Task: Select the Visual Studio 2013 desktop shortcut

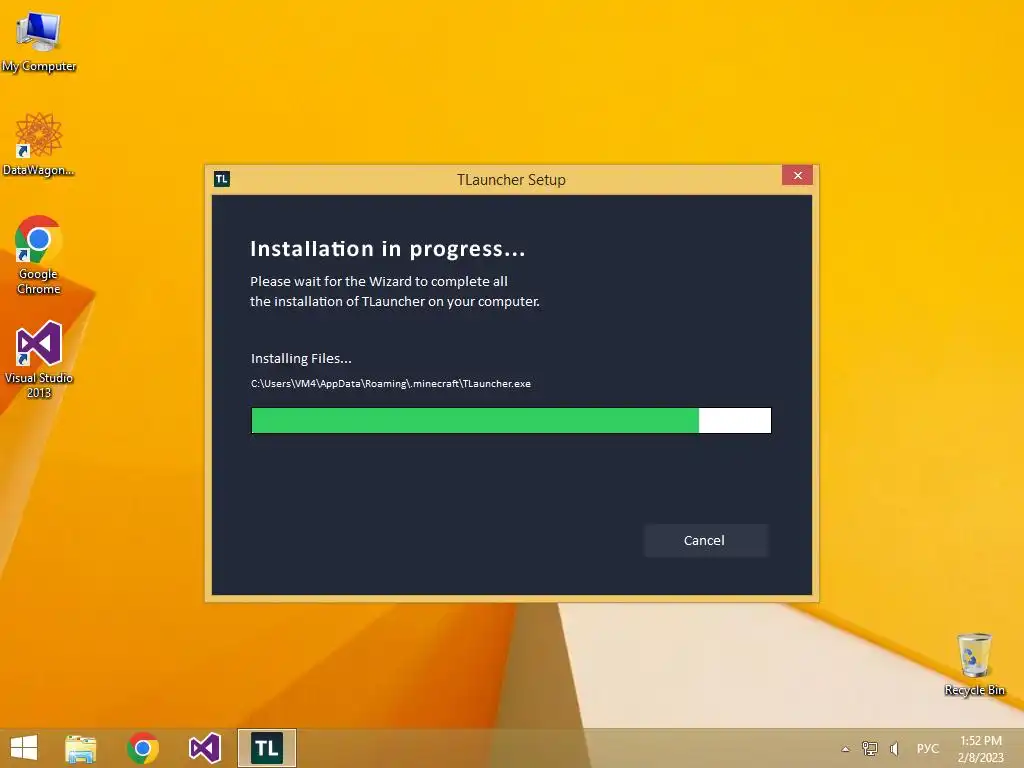Action: click(39, 359)
